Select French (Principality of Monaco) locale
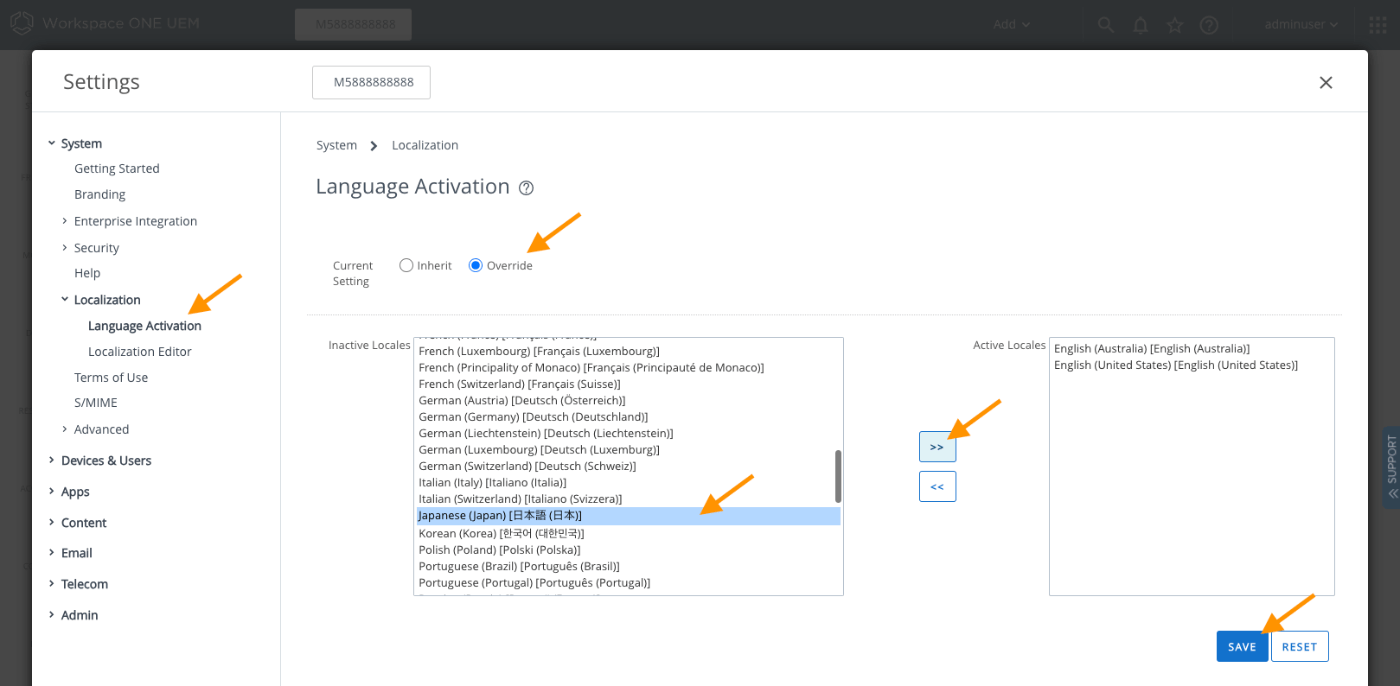This screenshot has height=686, width=1400. point(628,368)
